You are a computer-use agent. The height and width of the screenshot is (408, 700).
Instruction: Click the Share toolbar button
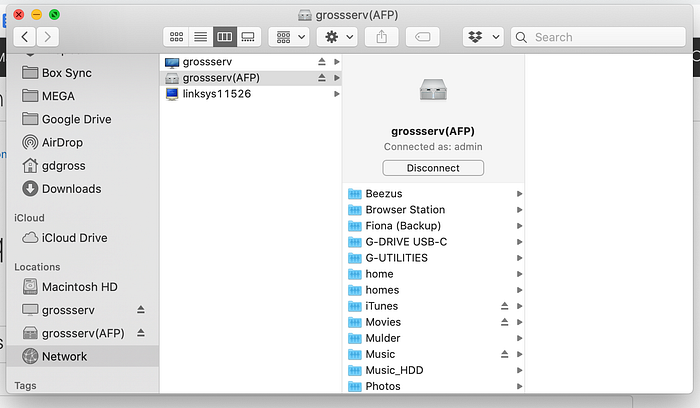point(382,37)
